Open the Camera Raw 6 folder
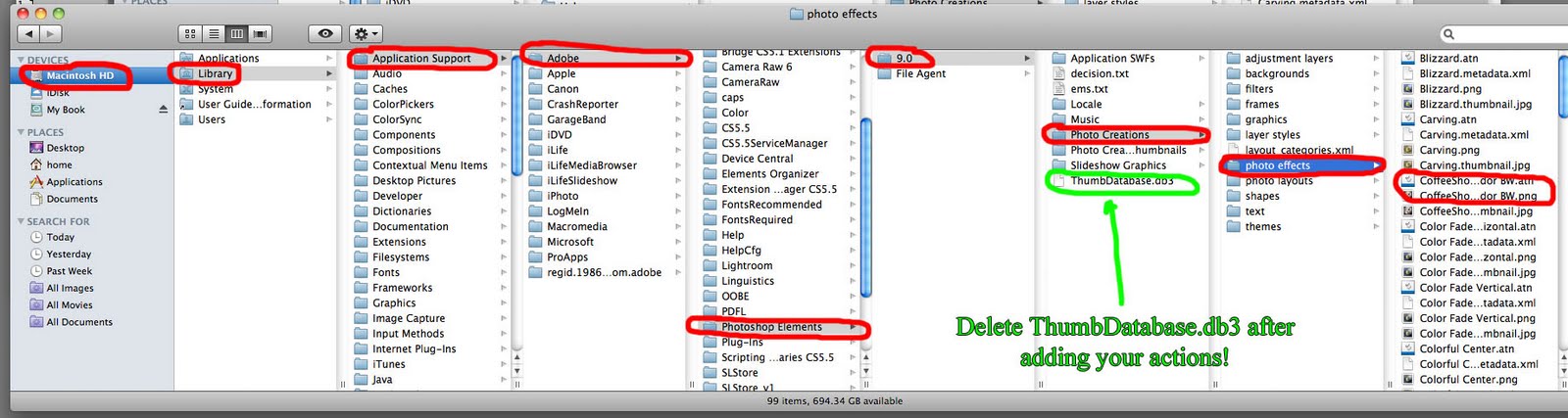Viewport: 1568px width, 418px height. click(x=757, y=67)
